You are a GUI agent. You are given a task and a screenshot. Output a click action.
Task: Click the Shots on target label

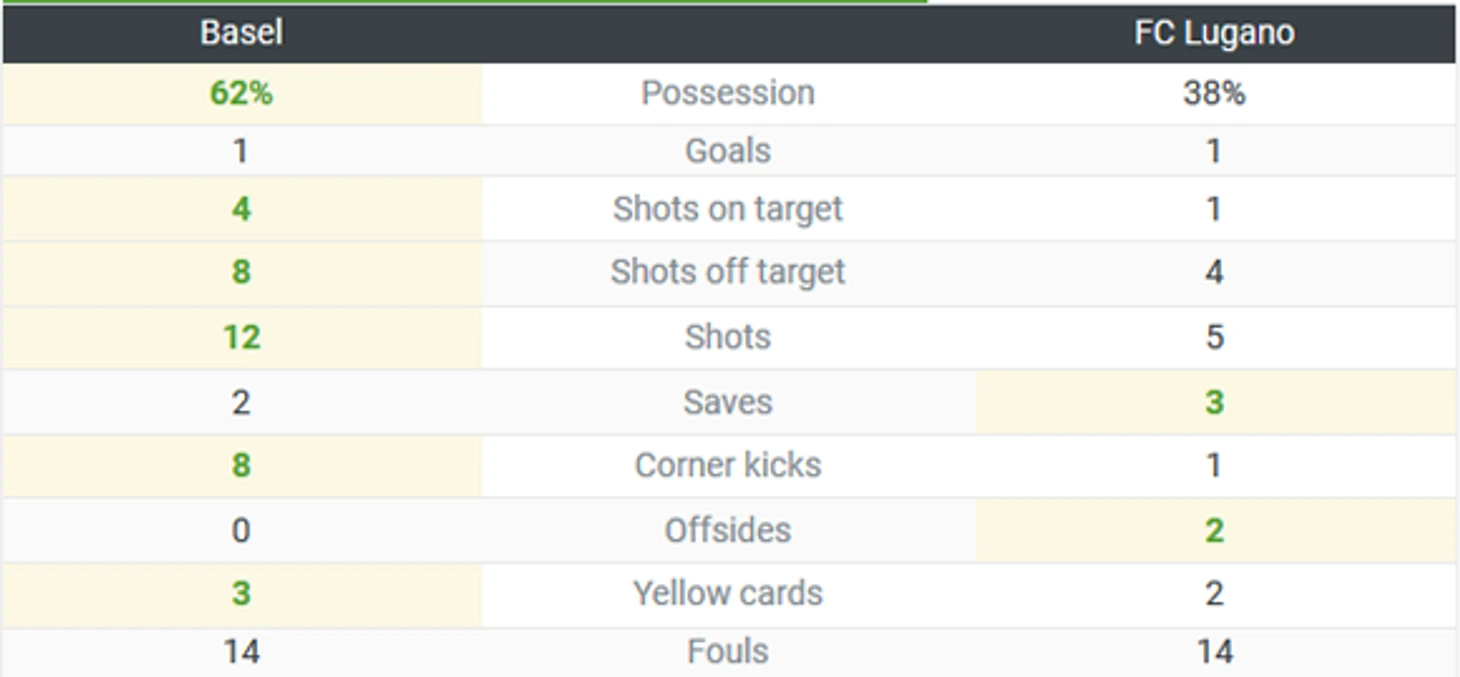[x=727, y=209]
